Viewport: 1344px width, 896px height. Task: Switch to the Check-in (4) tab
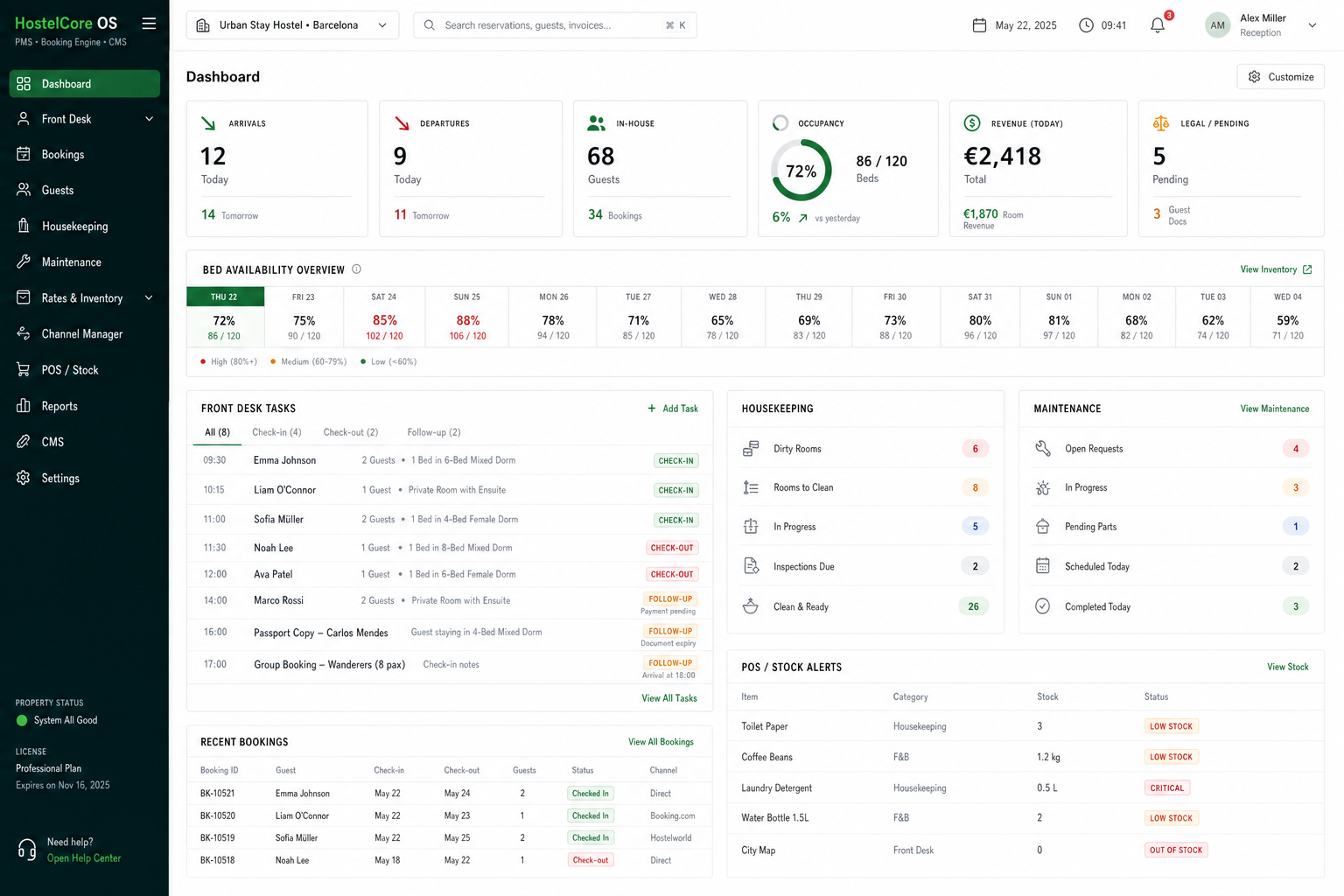click(276, 432)
